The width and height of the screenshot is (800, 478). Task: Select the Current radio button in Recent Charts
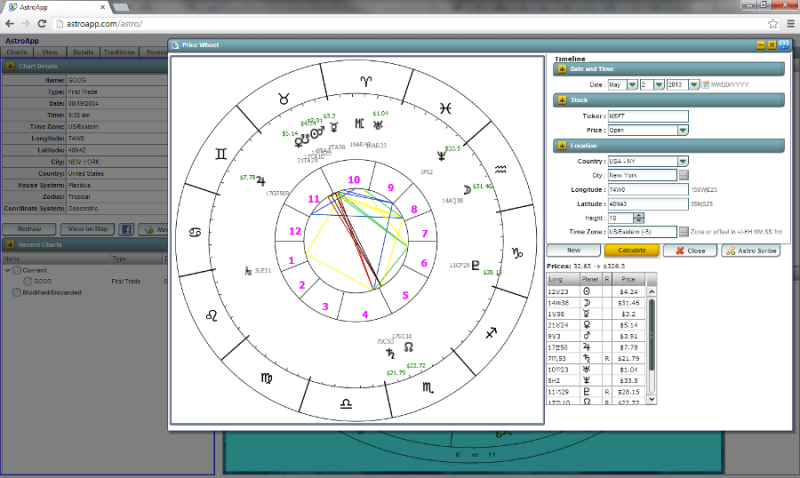19,270
